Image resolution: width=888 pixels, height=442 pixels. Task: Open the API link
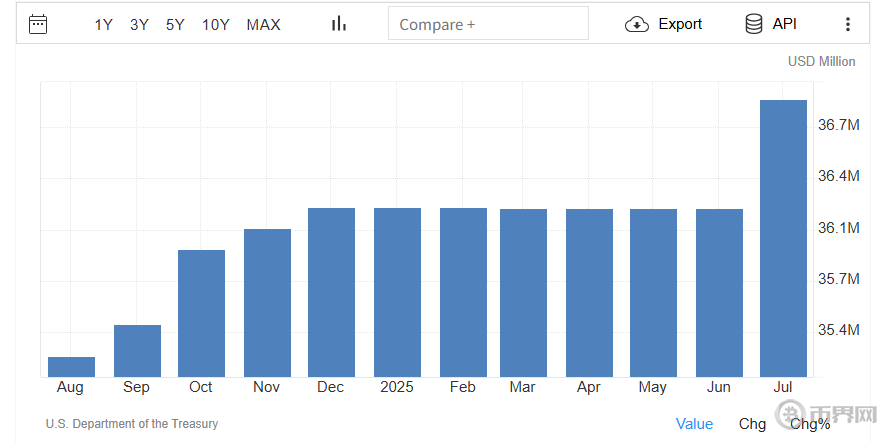(785, 24)
